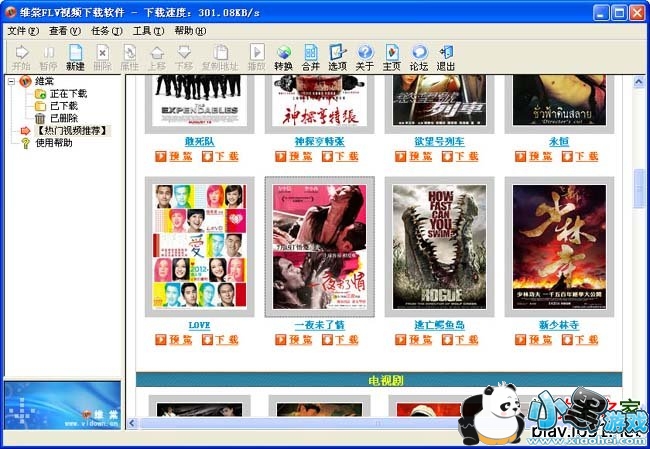
Task: Collapse the 维棠 tree root node
Action: pos(11,81)
